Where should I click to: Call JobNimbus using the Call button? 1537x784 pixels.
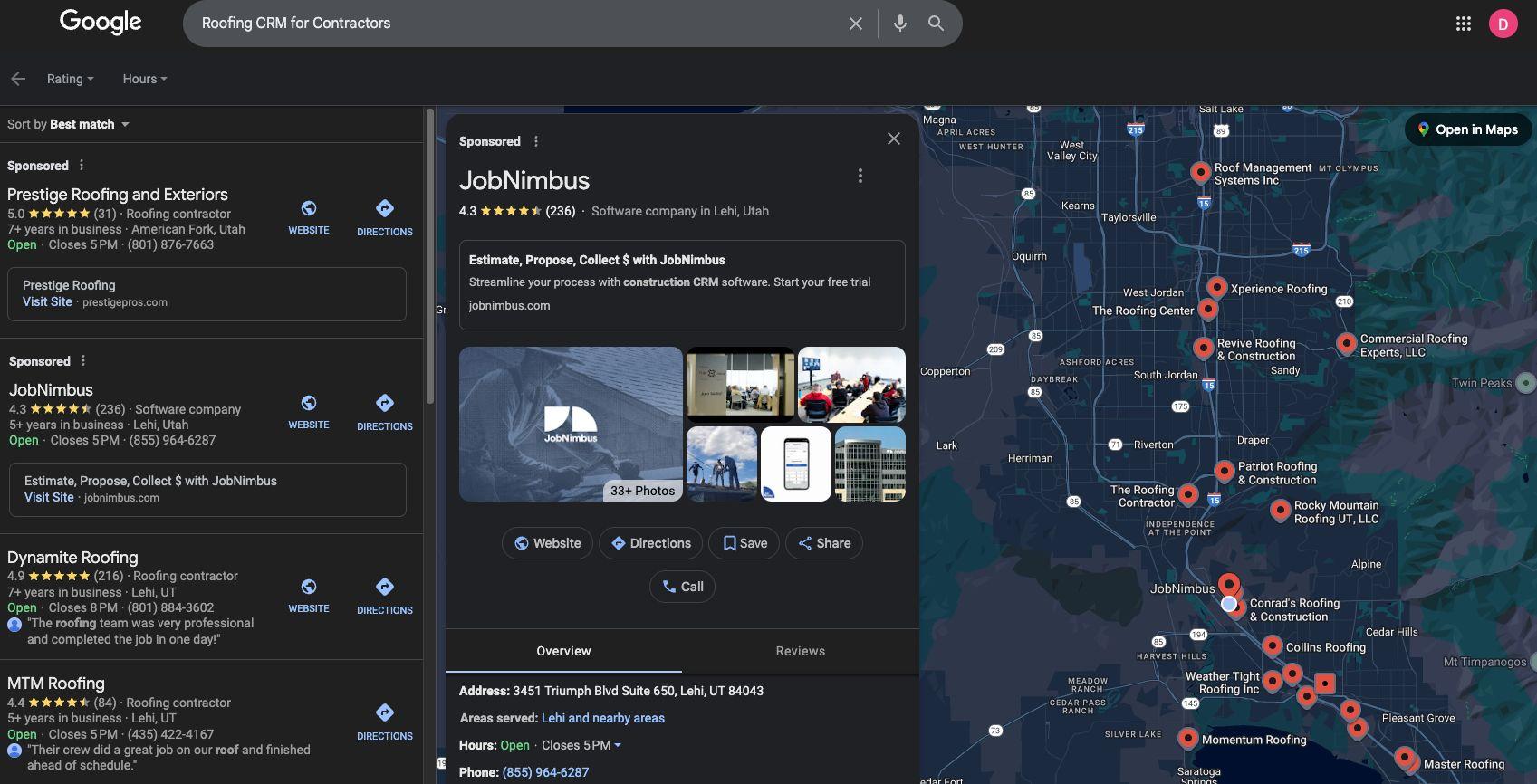tap(683, 587)
